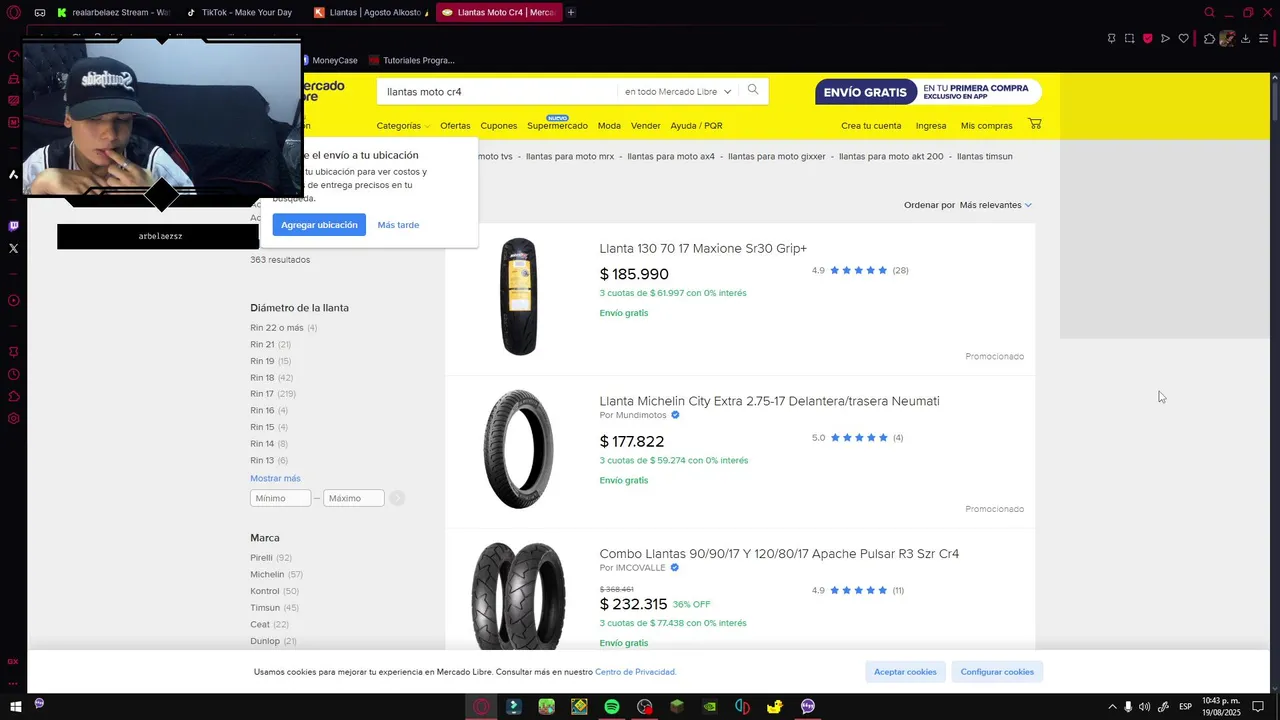This screenshot has height=720, width=1280.
Task: Open the Supermercado menu item
Action: point(557,126)
